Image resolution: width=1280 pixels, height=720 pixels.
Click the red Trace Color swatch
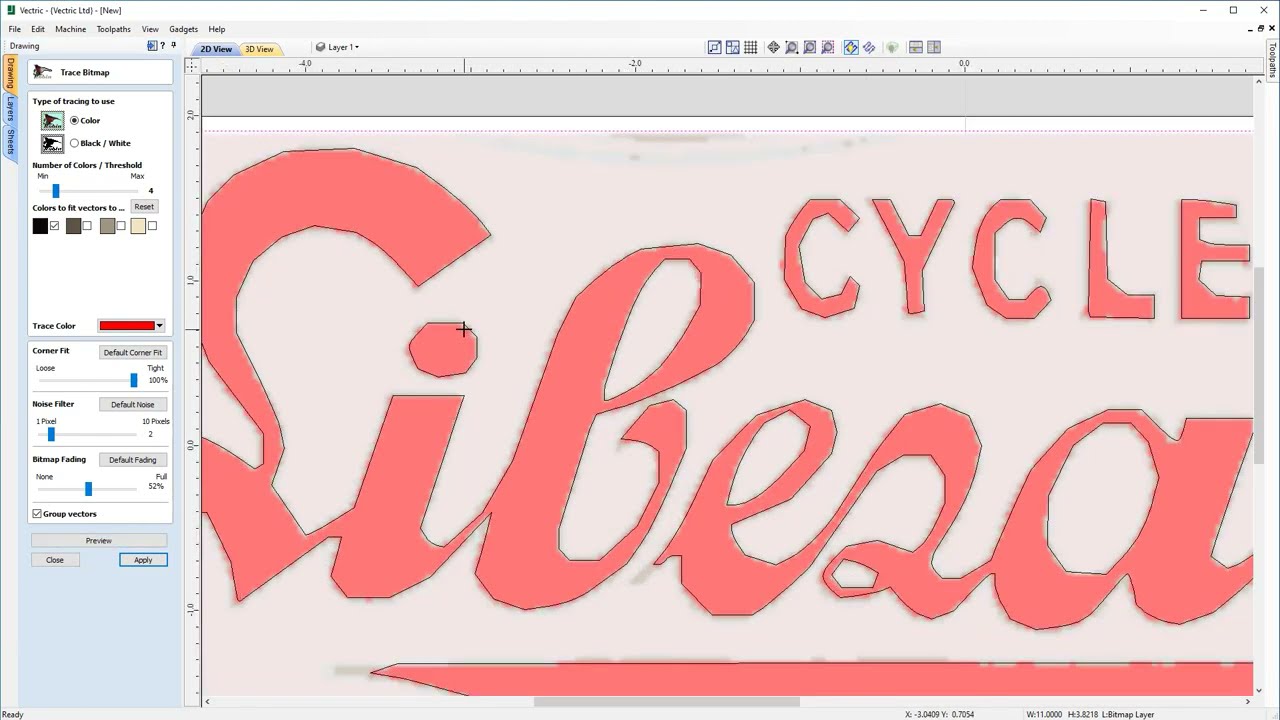coord(127,326)
